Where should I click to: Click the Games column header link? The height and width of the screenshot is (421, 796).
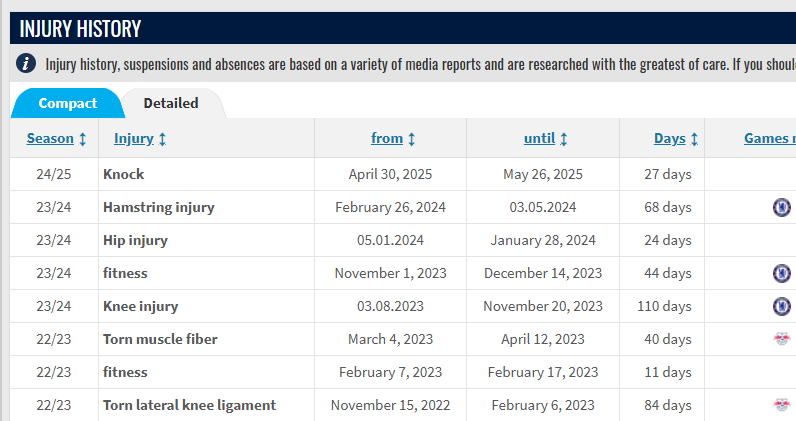click(770, 138)
